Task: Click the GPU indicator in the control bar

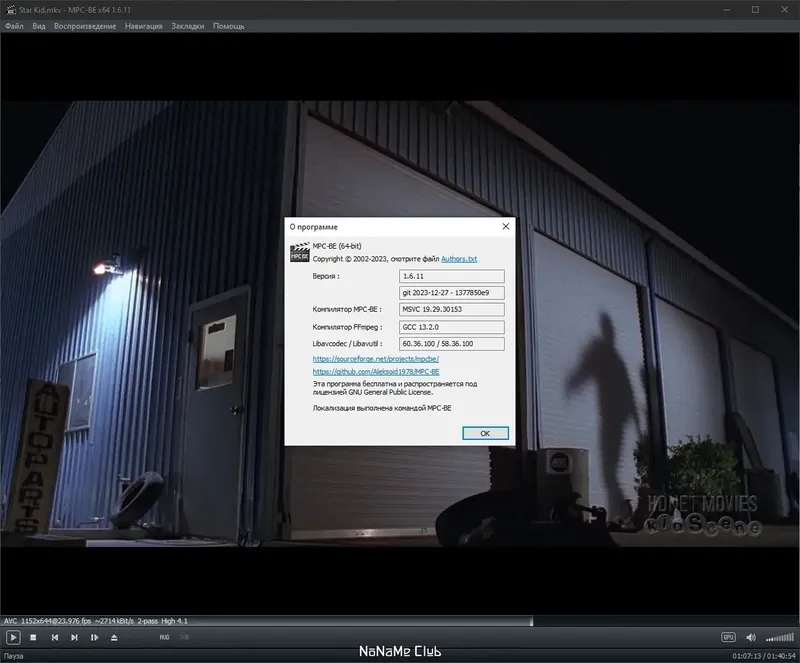Action: pos(728,637)
